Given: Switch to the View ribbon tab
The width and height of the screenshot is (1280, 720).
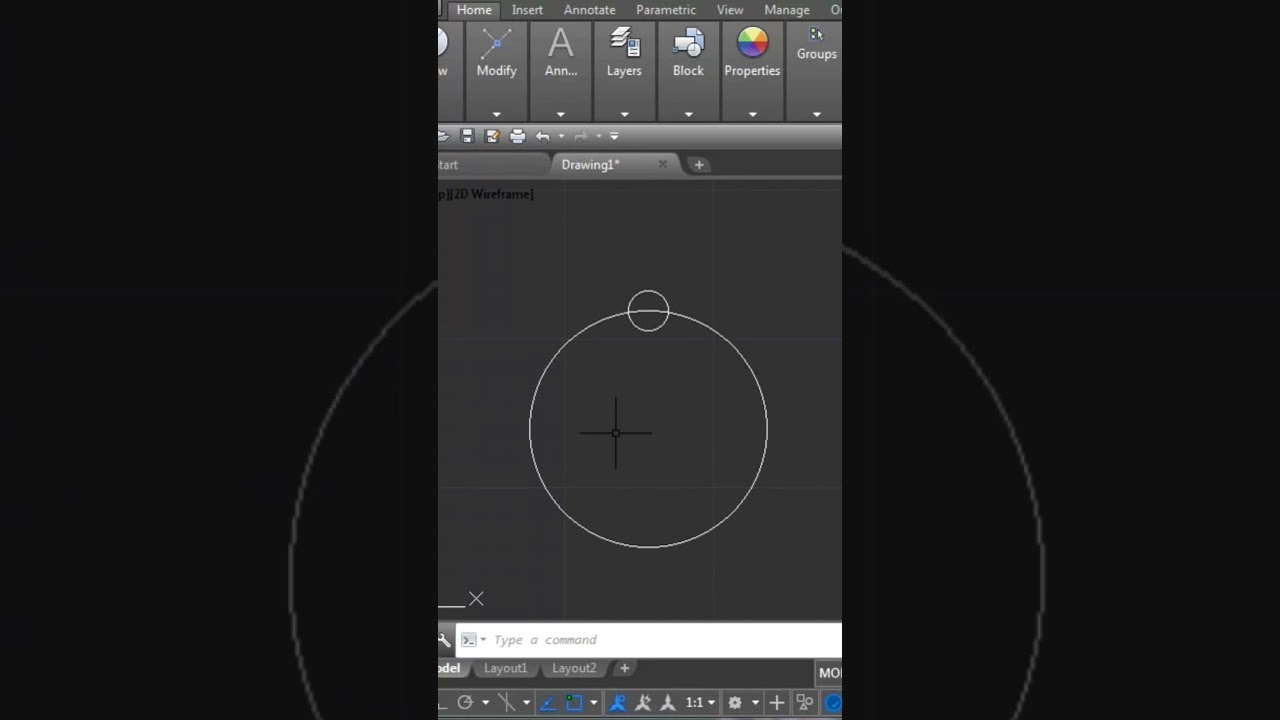Looking at the screenshot, I should pyautogui.click(x=730, y=10).
